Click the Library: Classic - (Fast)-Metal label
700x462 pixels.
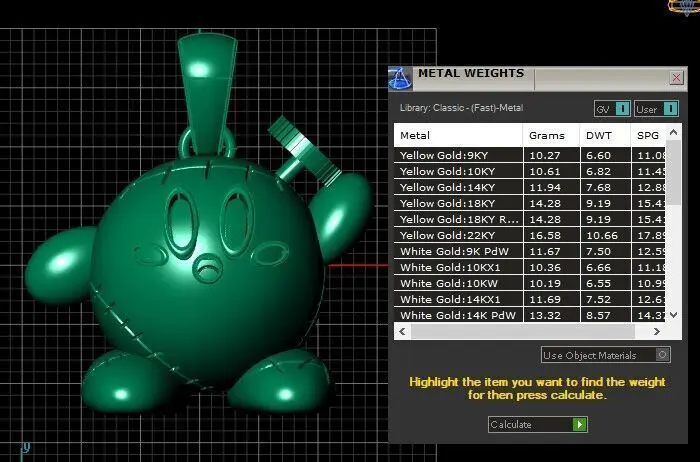[461, 108]
